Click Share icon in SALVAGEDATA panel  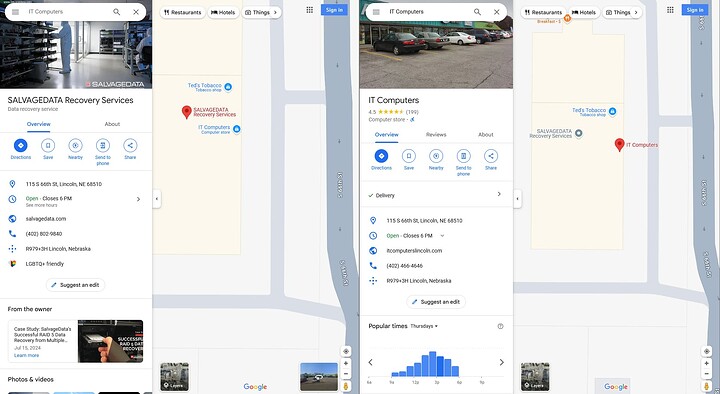pyautogui.click(x=130, y=146)
